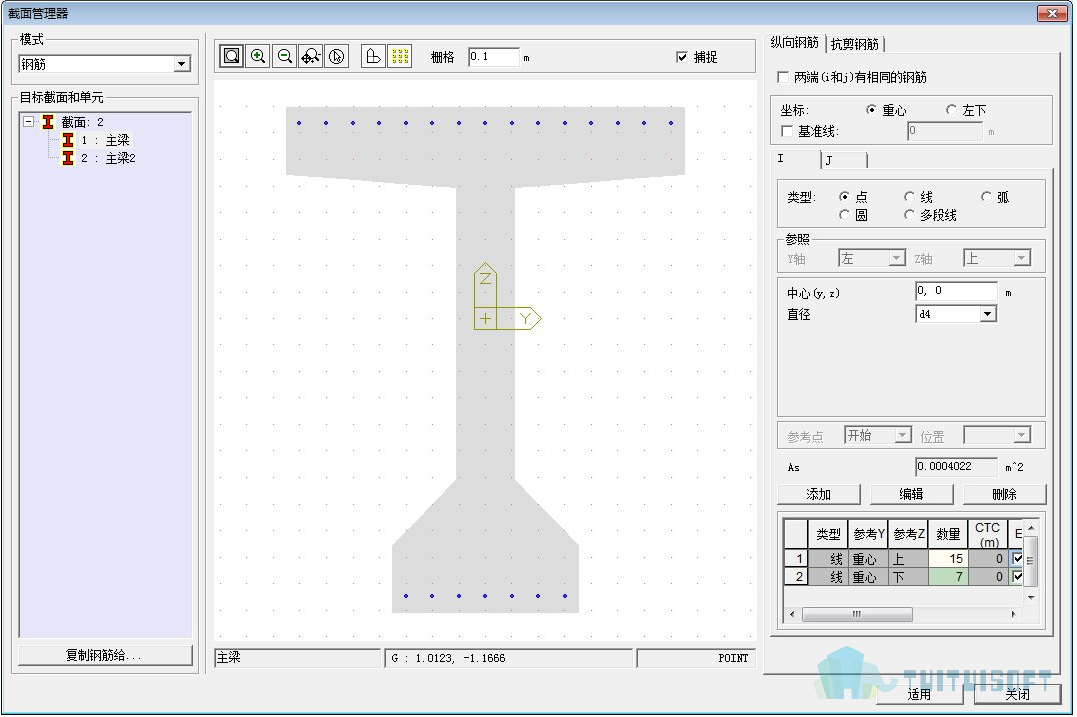Click the quantity cell showing 7
This screenshot has width=1077, height=717.
(x=948, y=577)
